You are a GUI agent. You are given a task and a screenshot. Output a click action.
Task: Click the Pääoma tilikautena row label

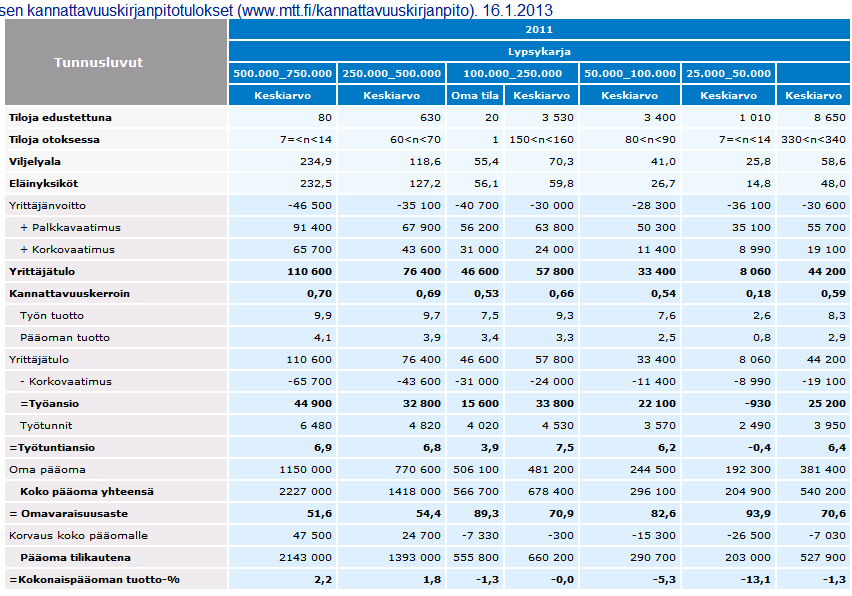[76, 557]
